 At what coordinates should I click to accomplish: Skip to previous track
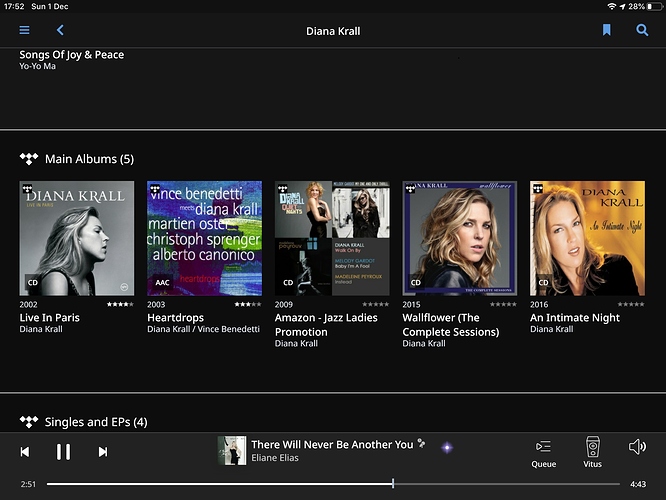[x=25, y=452]
